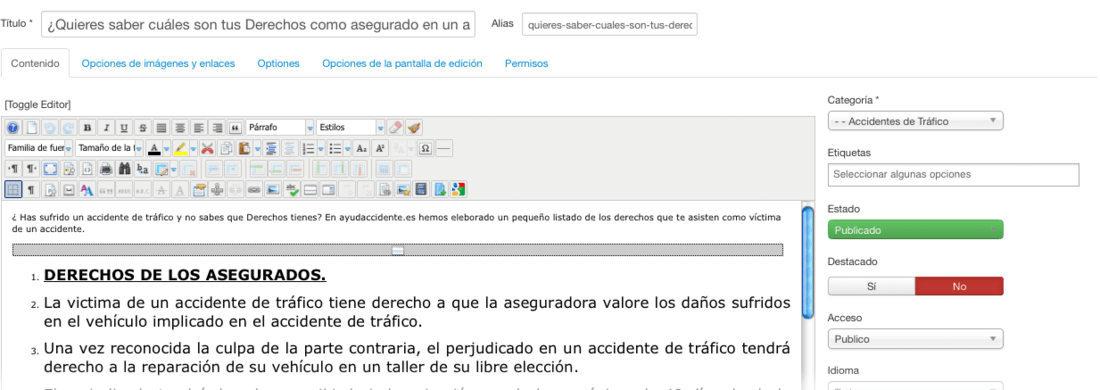Screen dimensions: 1100x390
Task: Create a new document in editor
Action: coord(32,128)
